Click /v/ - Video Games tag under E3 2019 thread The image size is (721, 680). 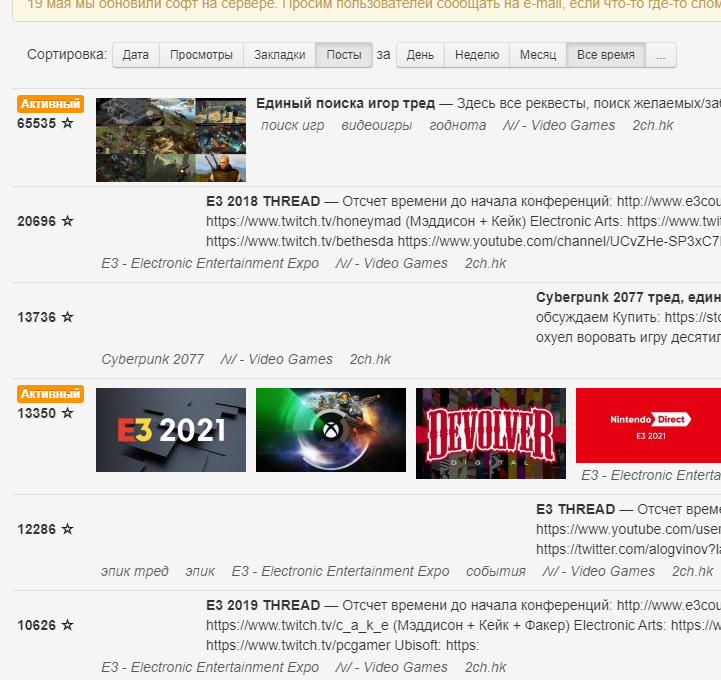[x=391, y=668]
